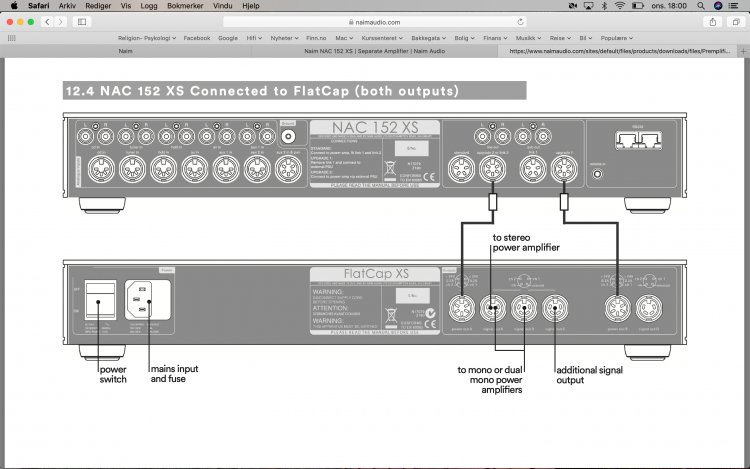Image resolution: width=750 pixels, height=469 pixels.
Task: Open Notification Center list icon
Action: 733,6
